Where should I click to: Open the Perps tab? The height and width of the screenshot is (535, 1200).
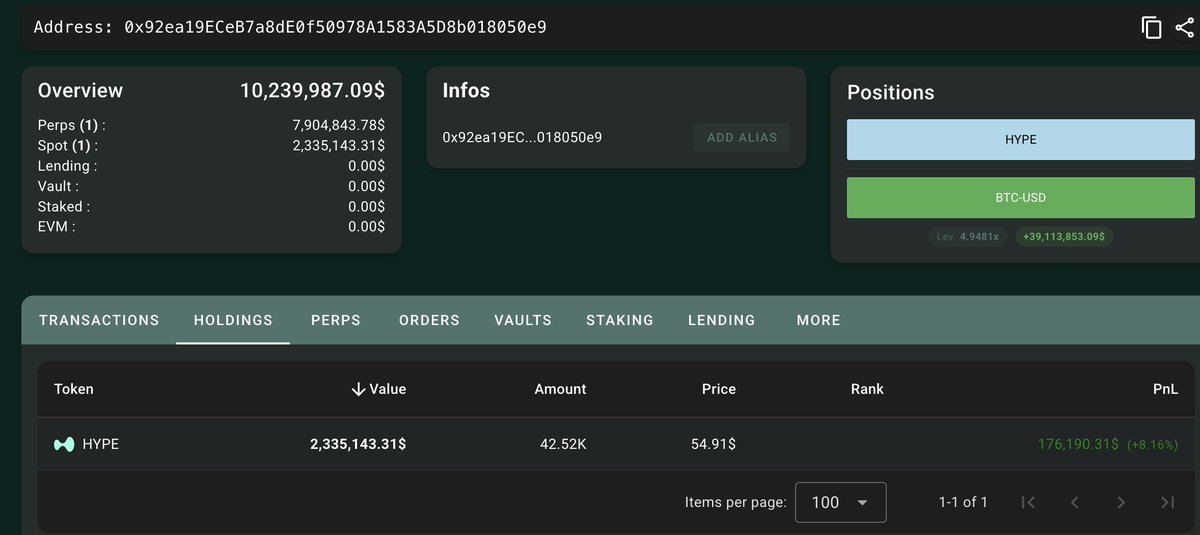336,320
